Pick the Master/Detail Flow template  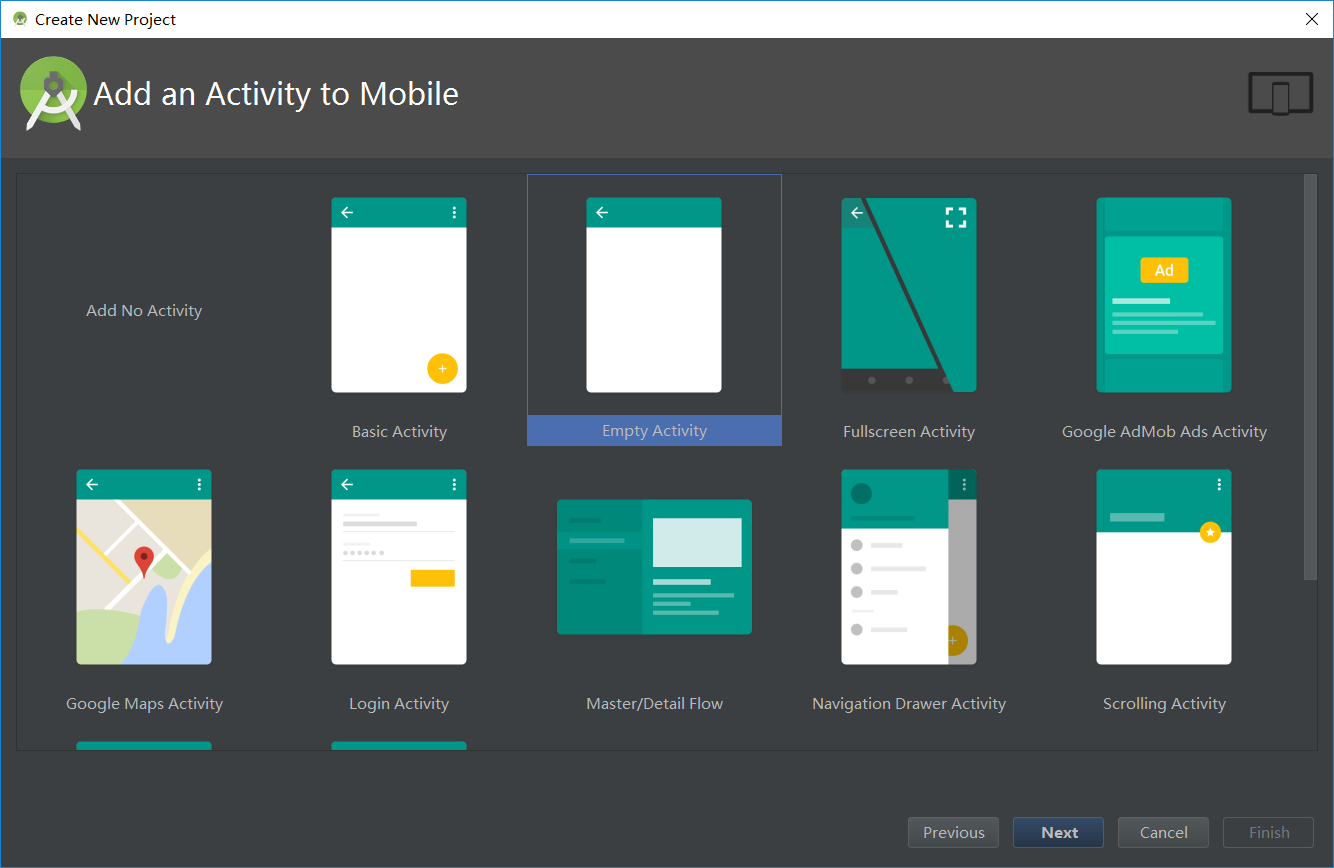[654, 567]
